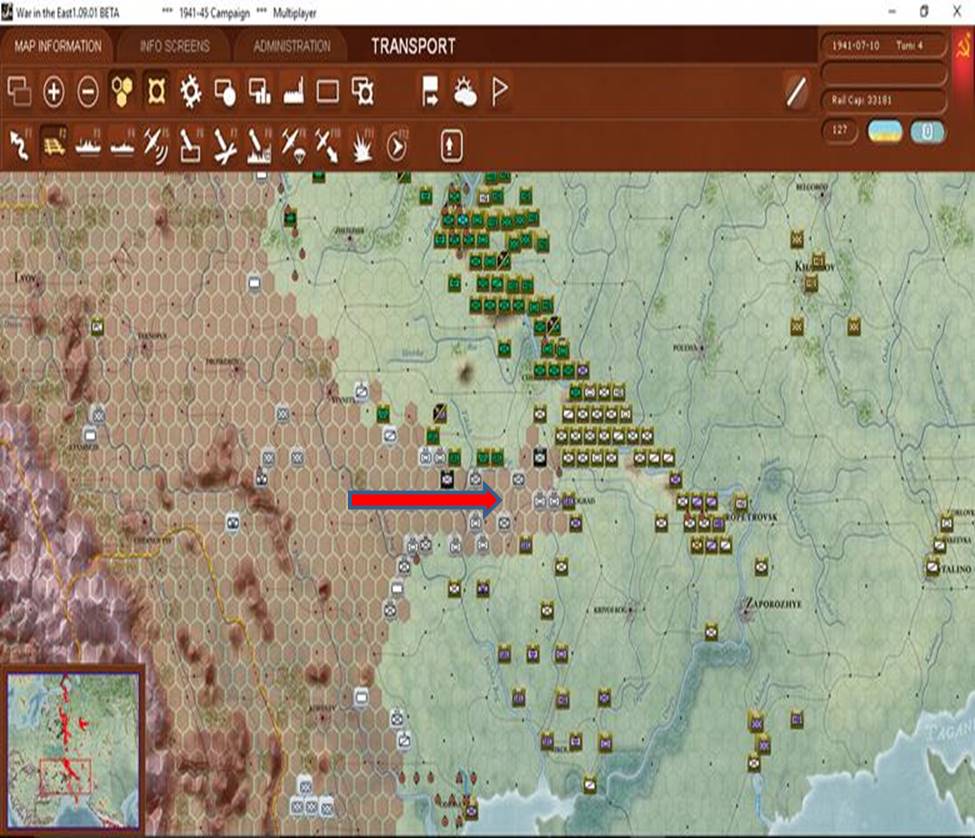Open the Administration tab
The width and height of the screenshot is (975, 838).
point(292,46)
